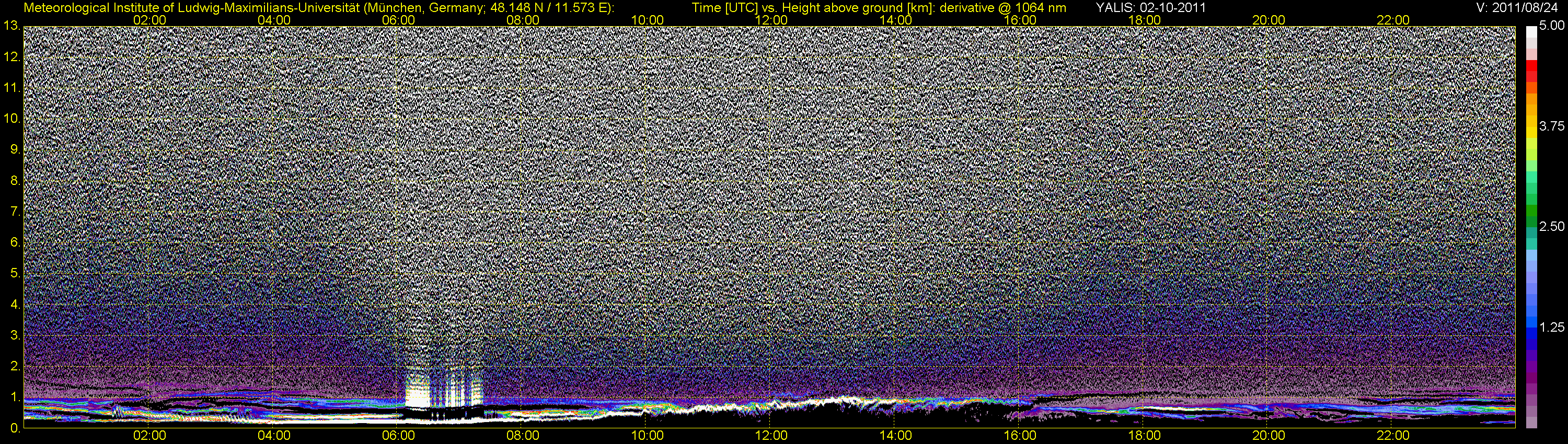Image resolution: width=1568 pixels, height=444 pixels.
Task: Click the 'YALIS: 02-10-2011' label
Action: click(x=1150, y=8)
